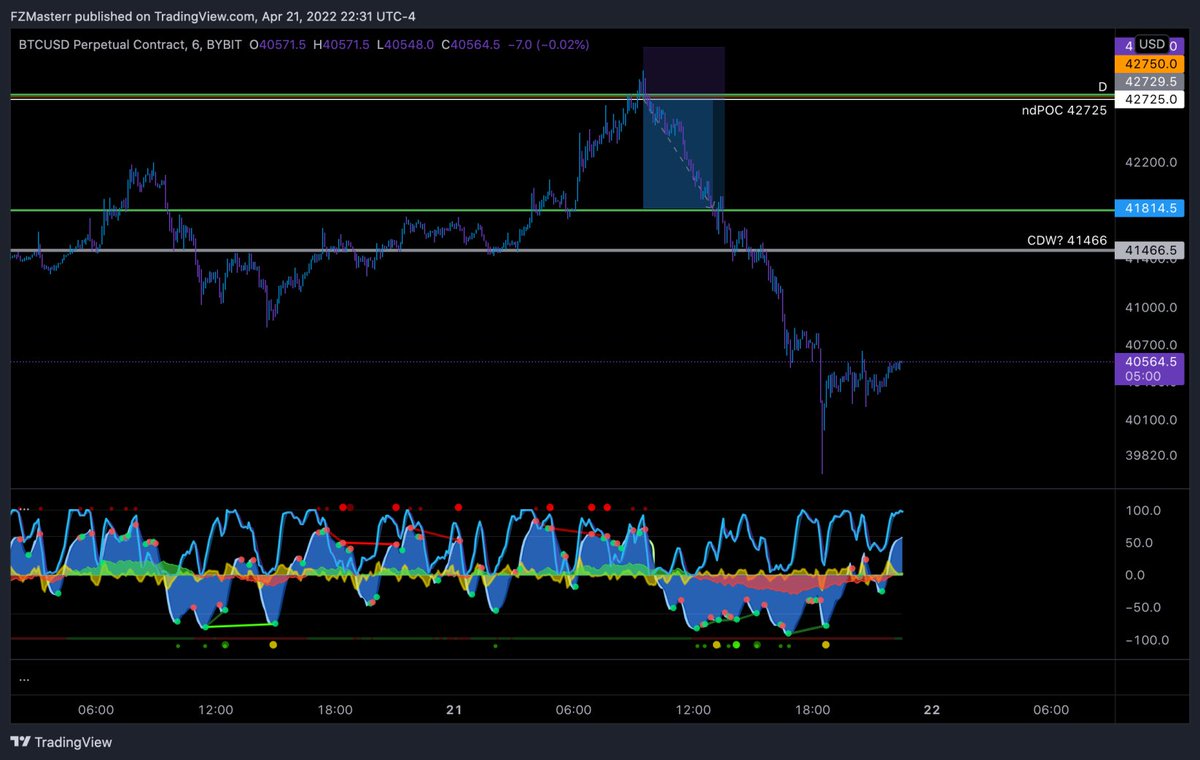Select the shaded short position box on chart
Viewport: 1200px width, 760px height.
(x=683, y=128)
